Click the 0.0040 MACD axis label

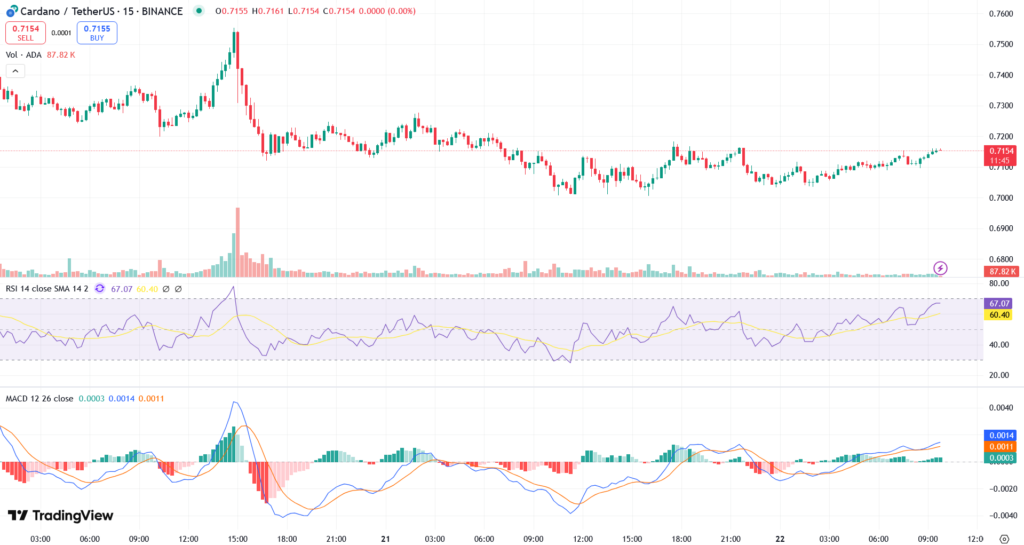1001,408
